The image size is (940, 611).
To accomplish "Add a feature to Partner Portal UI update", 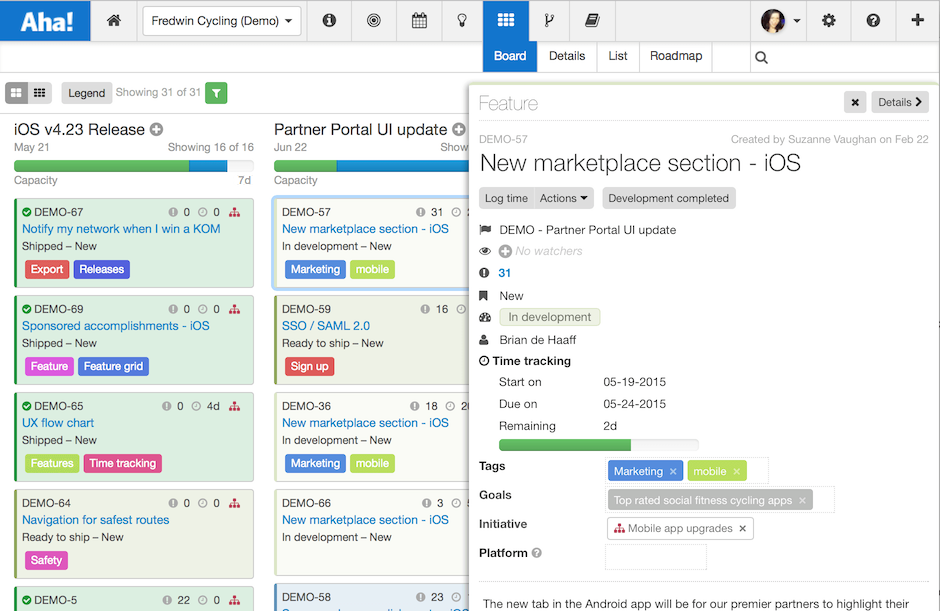I will [x=459, y=130].
